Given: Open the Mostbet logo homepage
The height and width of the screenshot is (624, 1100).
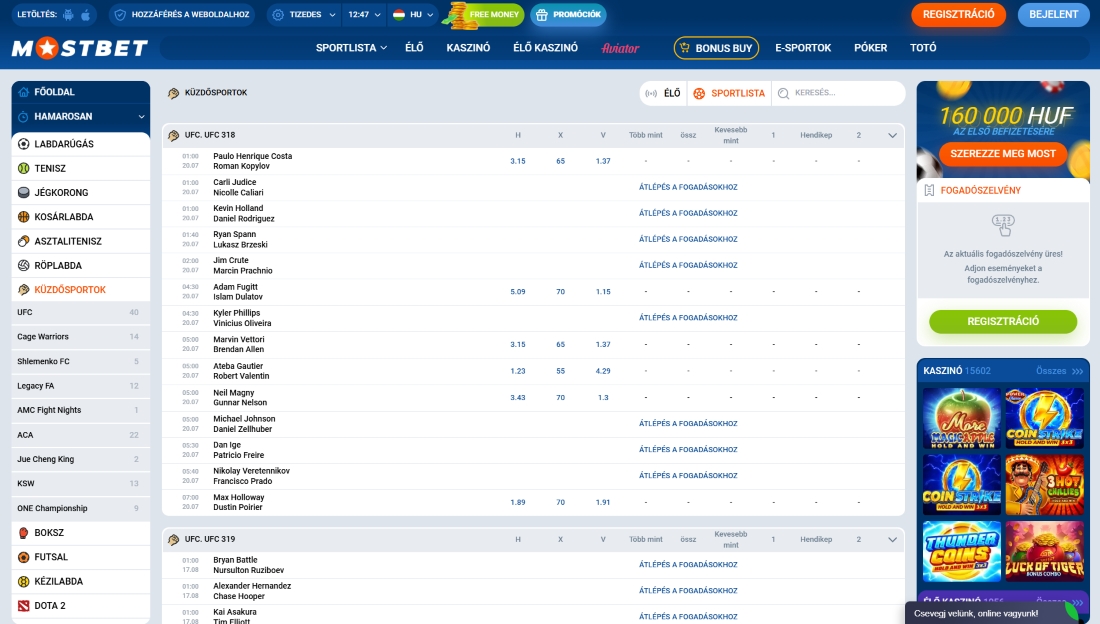Looking at the screenshot, I should tap(79, 48).
